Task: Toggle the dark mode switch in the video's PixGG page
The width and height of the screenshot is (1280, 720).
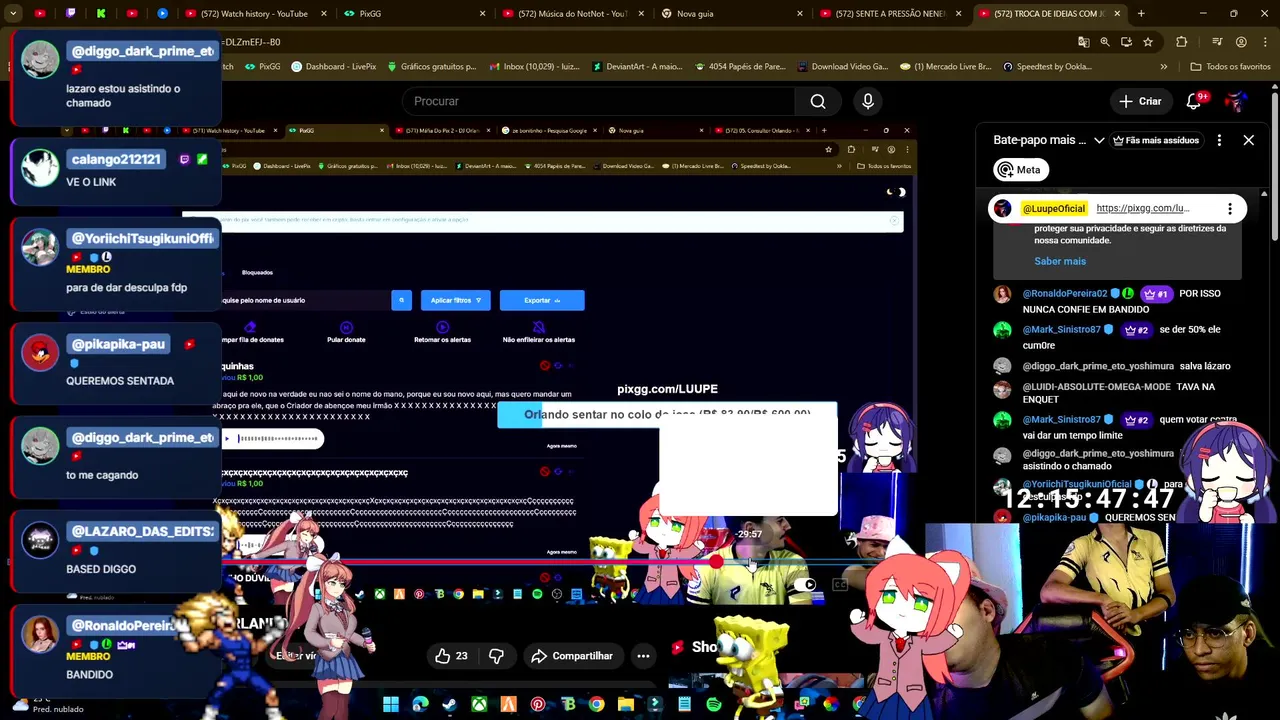Action: (896, 192)
